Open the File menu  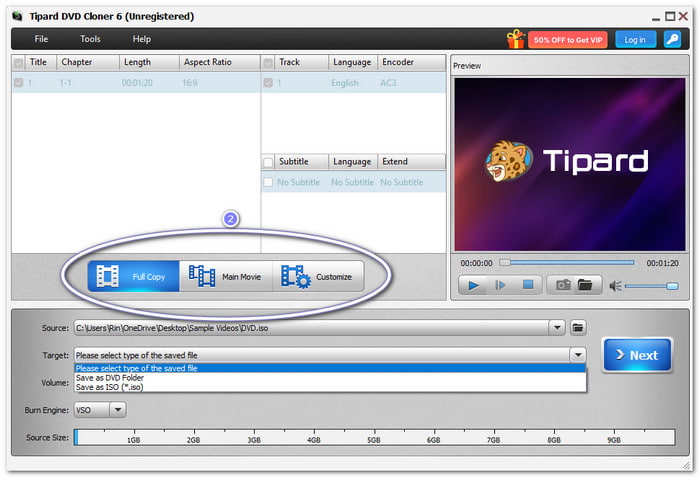point(41,39)
